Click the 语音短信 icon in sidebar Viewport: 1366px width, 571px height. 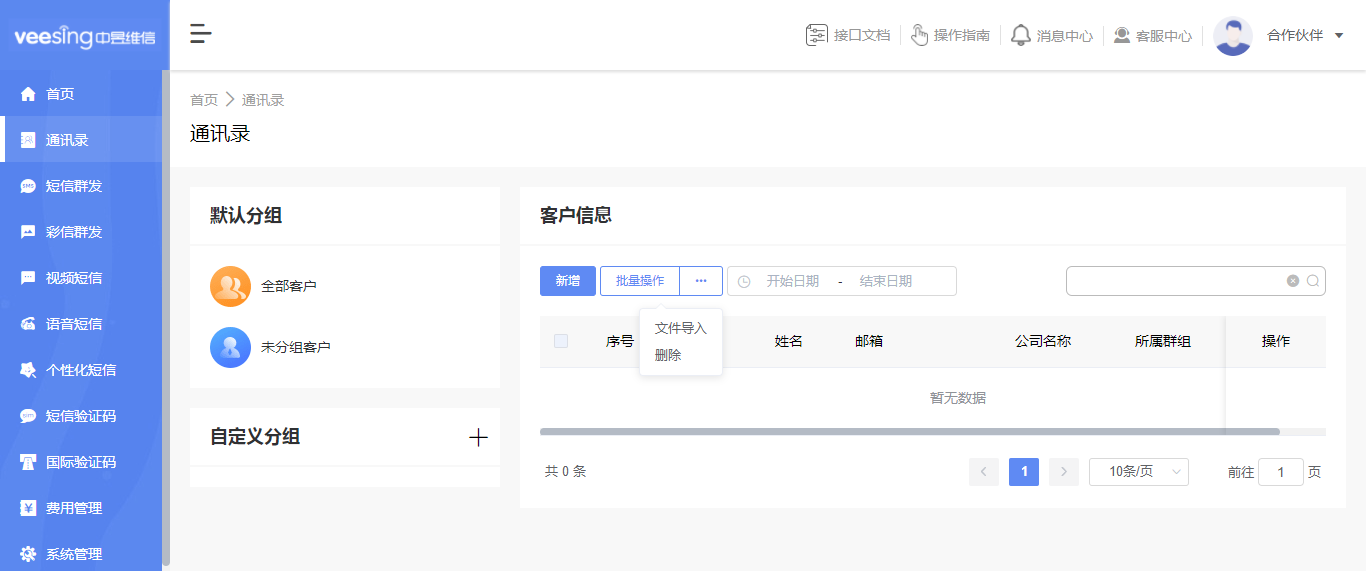point(28,324)
